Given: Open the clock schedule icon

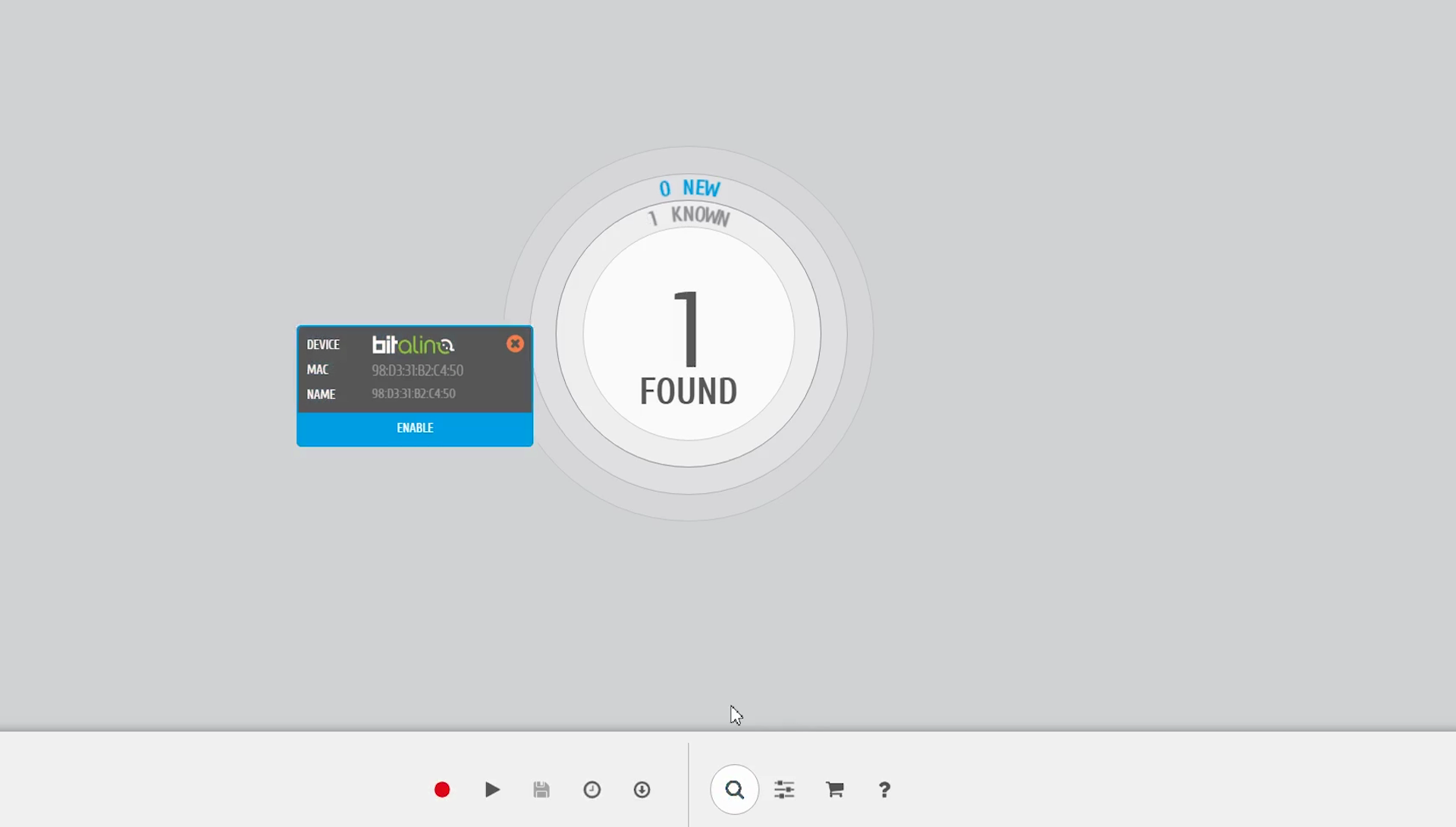Looking at the screenshot, I should point(592,790).
